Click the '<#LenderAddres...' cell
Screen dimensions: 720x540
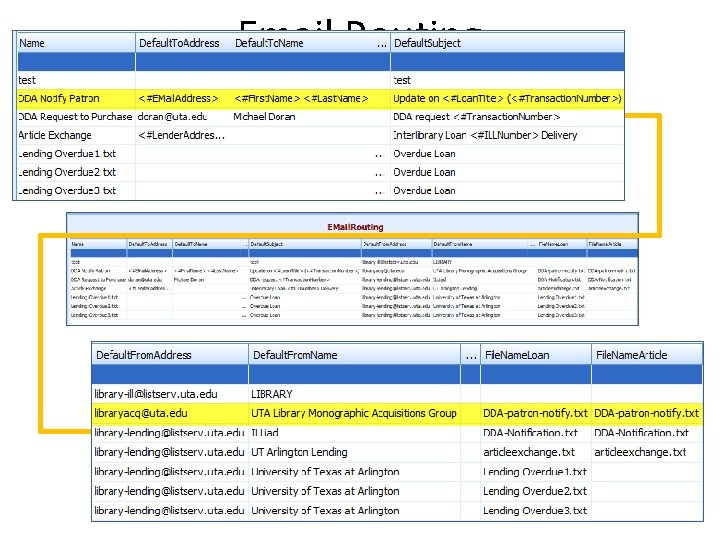tap(181, 135)
